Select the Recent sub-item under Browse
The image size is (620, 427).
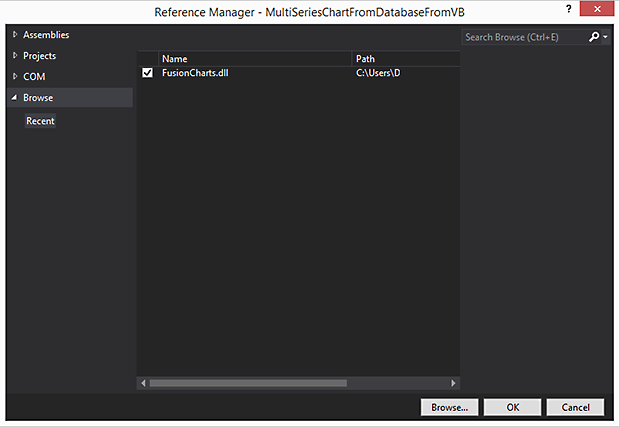click(40, 121)
